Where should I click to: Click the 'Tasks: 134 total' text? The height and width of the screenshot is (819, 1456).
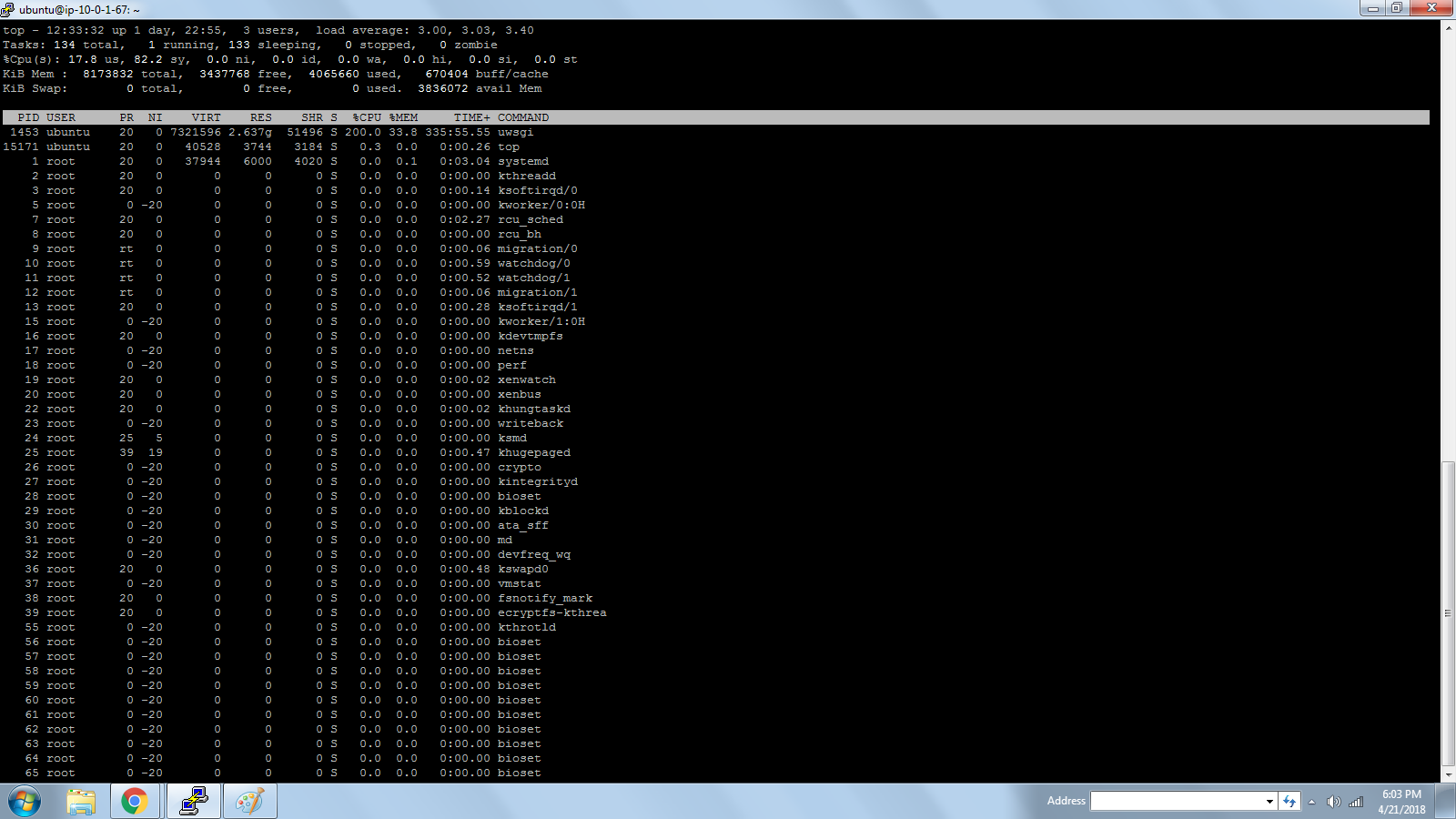point(61,45)
